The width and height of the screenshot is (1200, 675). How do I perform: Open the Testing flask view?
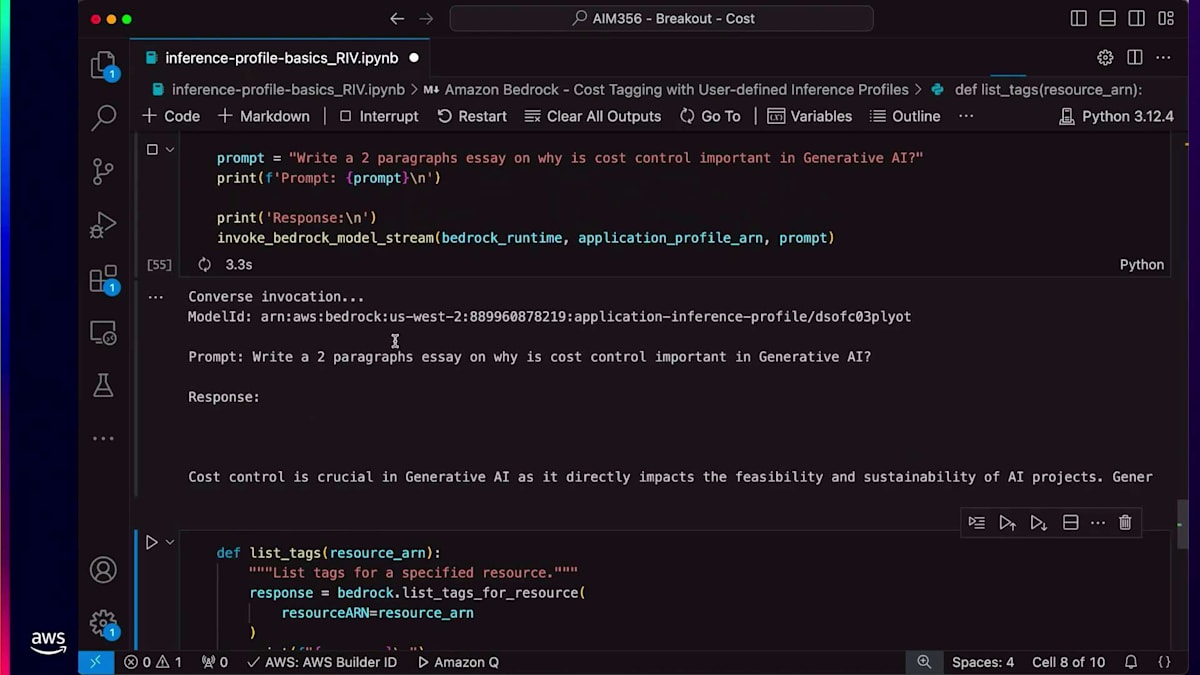104,386
